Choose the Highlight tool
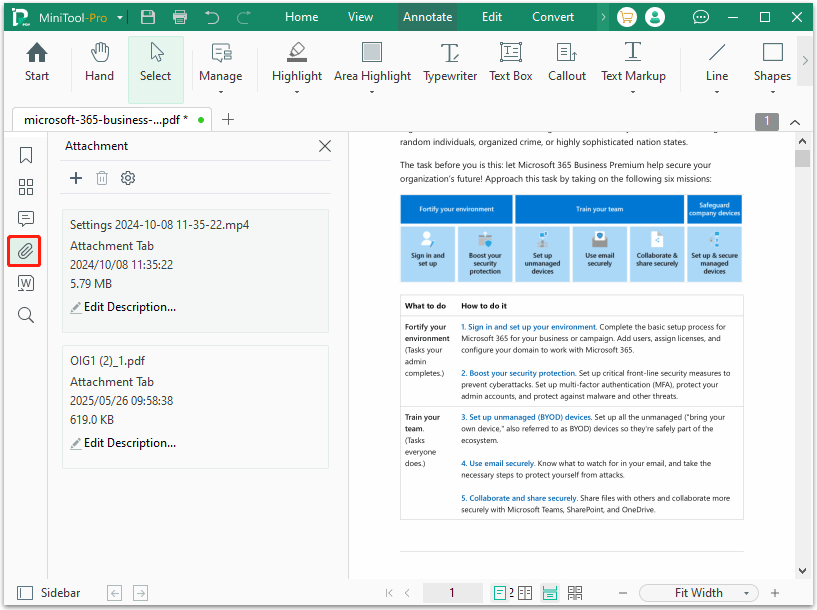The height and width of the screenshot is (610, 817). point(297,62)
